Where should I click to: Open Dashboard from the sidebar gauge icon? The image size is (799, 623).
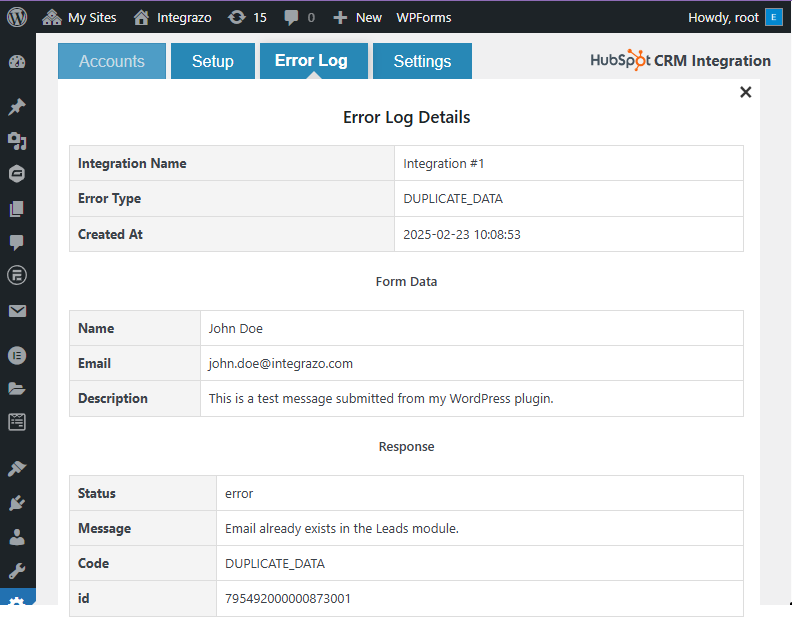pos(17,62)
